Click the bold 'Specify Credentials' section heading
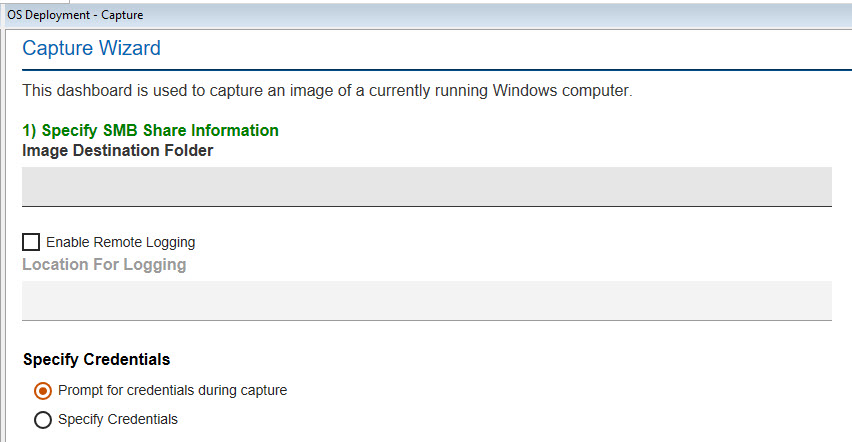852x442 pixels. [x=96, y=360]
